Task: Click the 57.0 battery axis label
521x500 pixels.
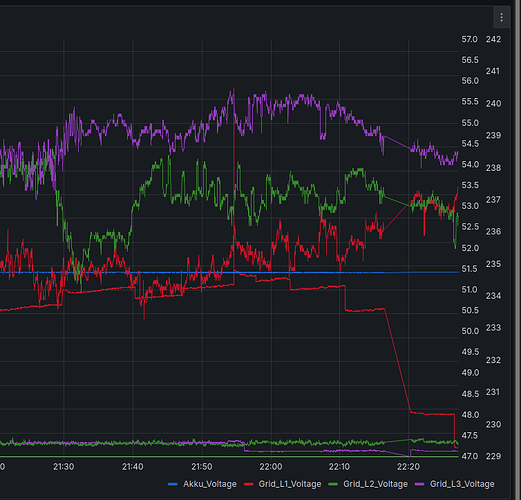Action: pos(470,39)
